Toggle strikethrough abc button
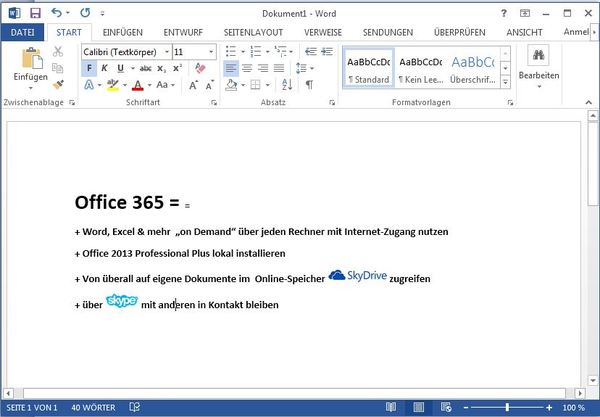Viewport: 600px width, 417px height. (x=145, y=68)
